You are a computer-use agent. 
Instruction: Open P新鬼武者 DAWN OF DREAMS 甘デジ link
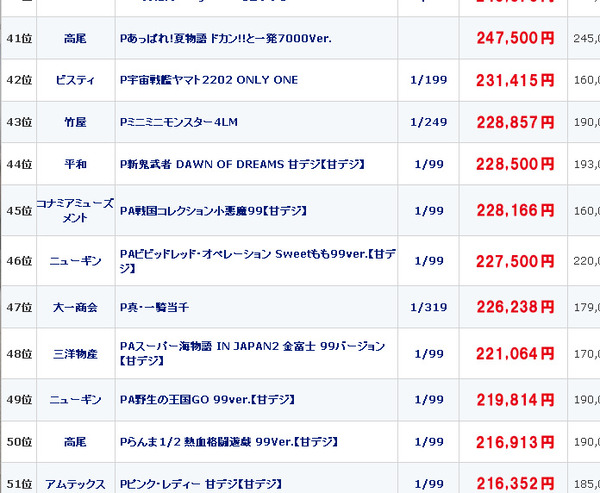(x=242, y=164)
